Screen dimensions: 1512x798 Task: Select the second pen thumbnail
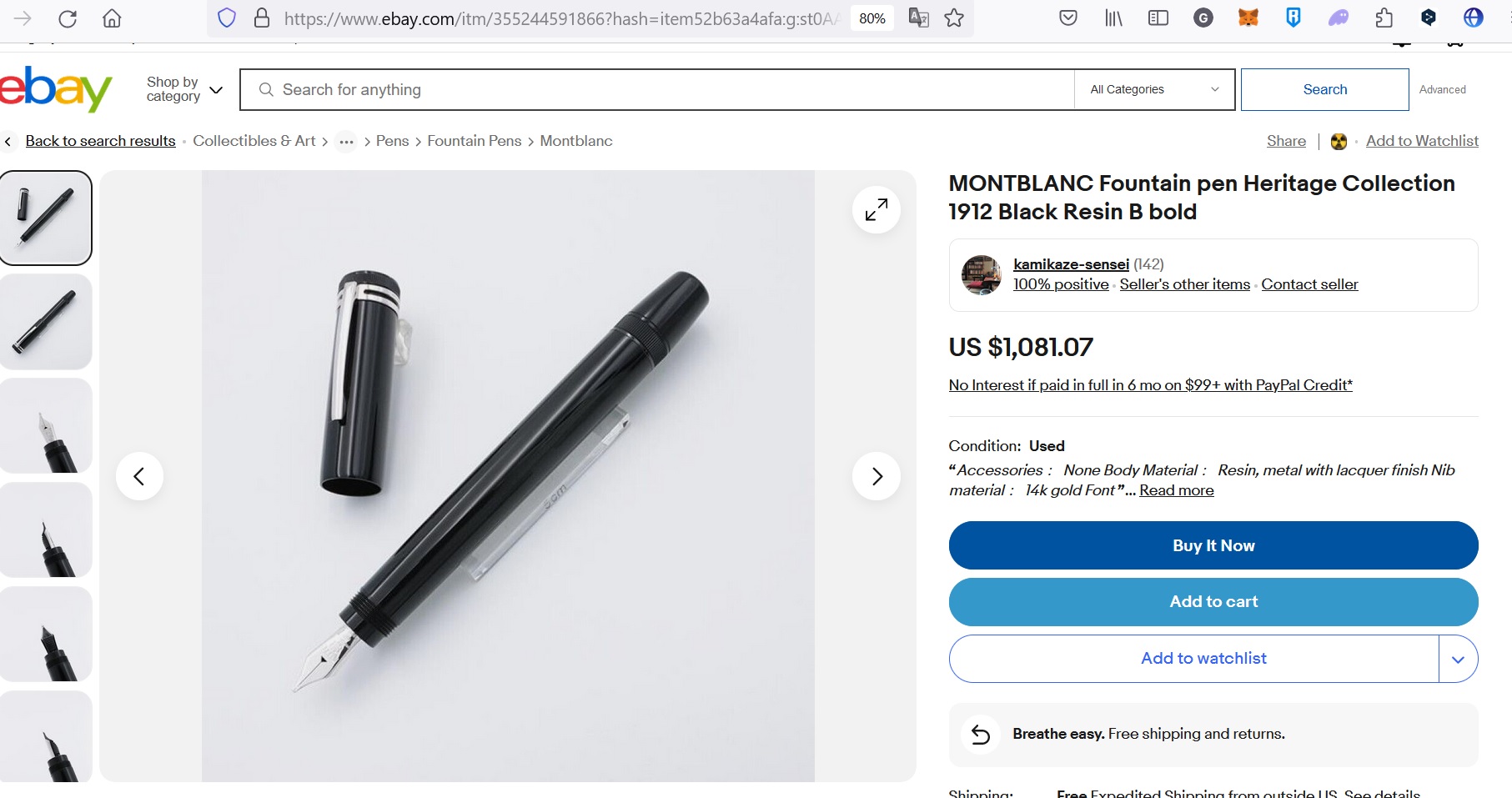tap(46, 322)
